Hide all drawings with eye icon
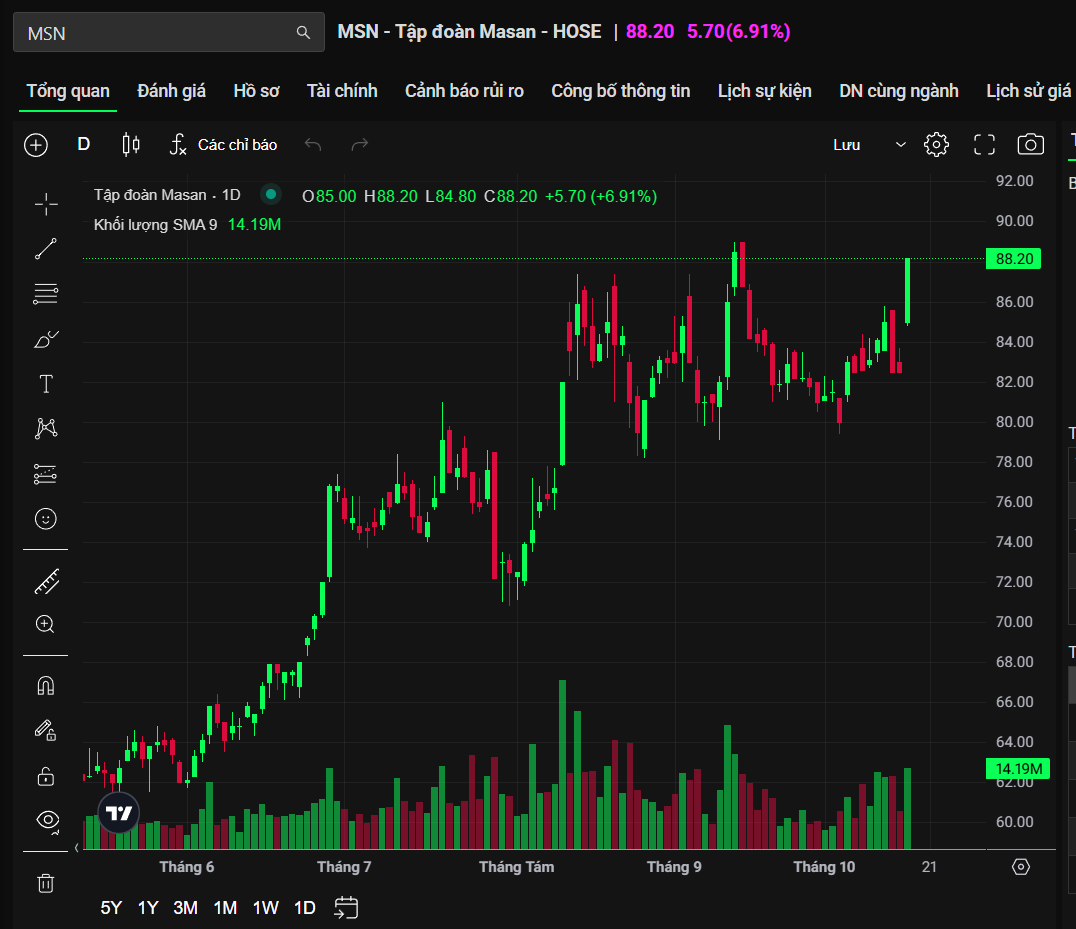1076x929 pixels. 46,820
